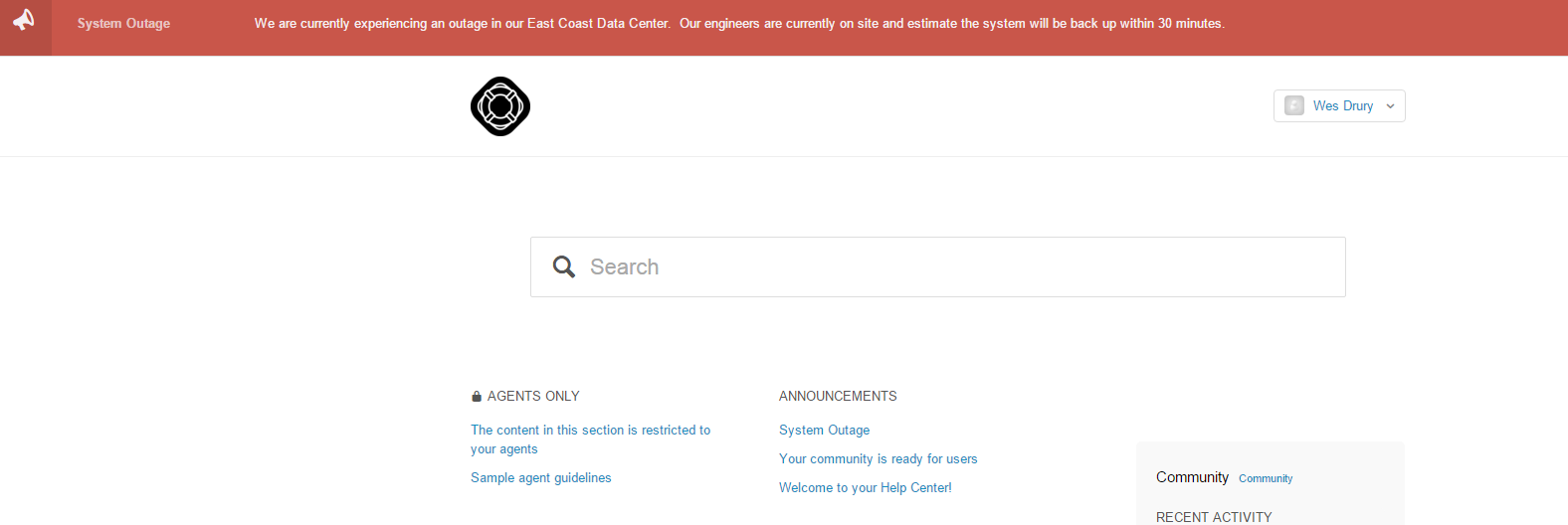
Task: Click the System Outage banner title
Action: click(x=123, y=24)
